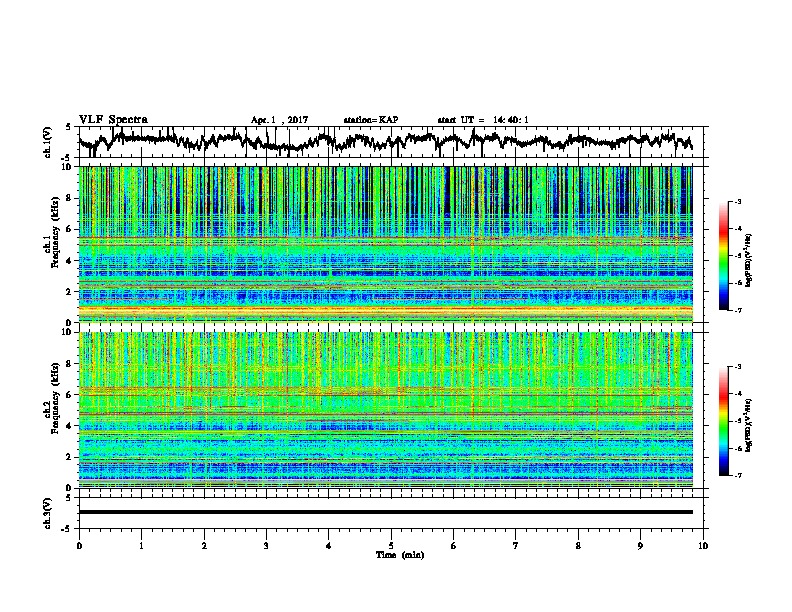Click the ch.1 voltage waveform trace
This screenshot has width=792, height=612.
(385, 140)
